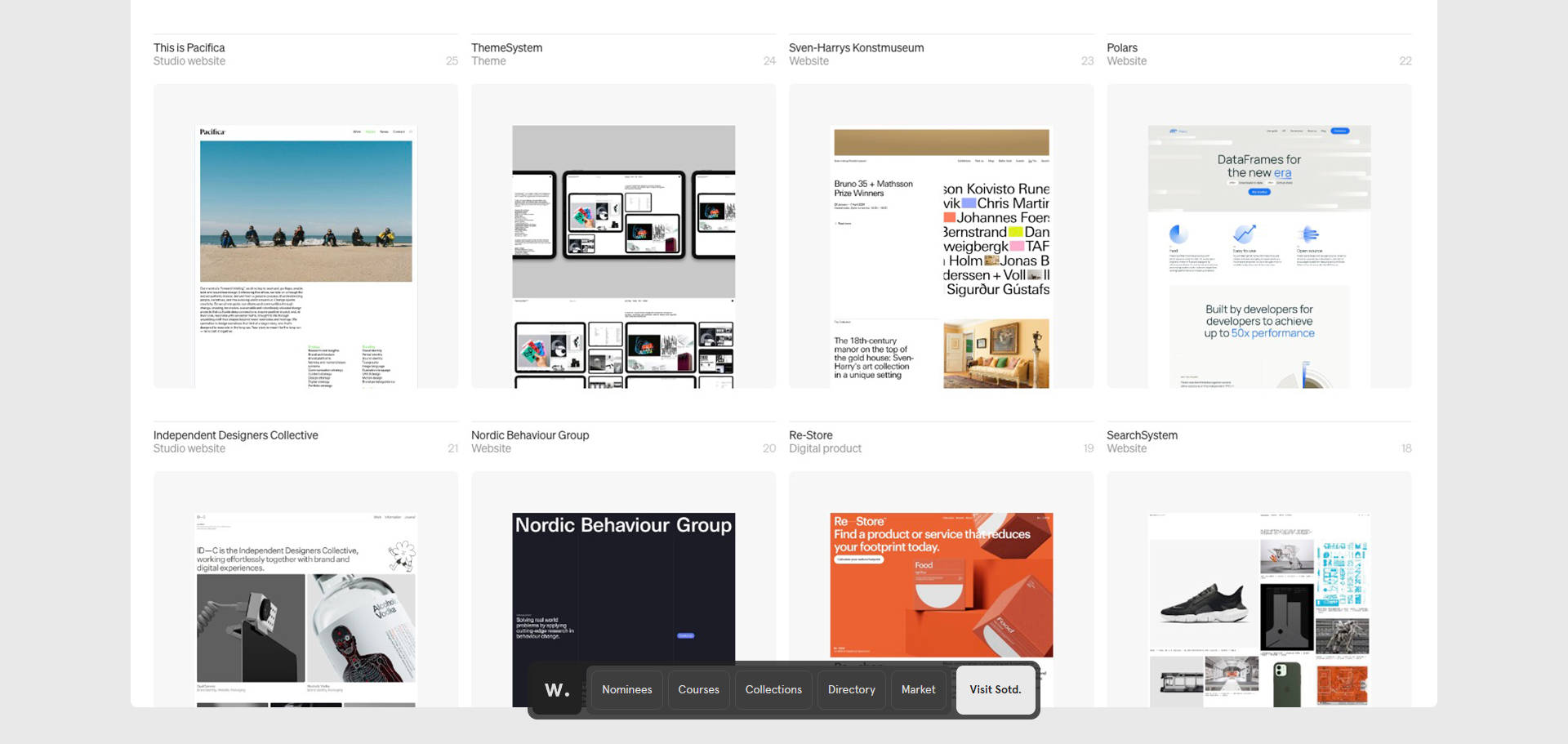Open the Directory menu item
The image size is (1568, 744).
coord(852,690)
